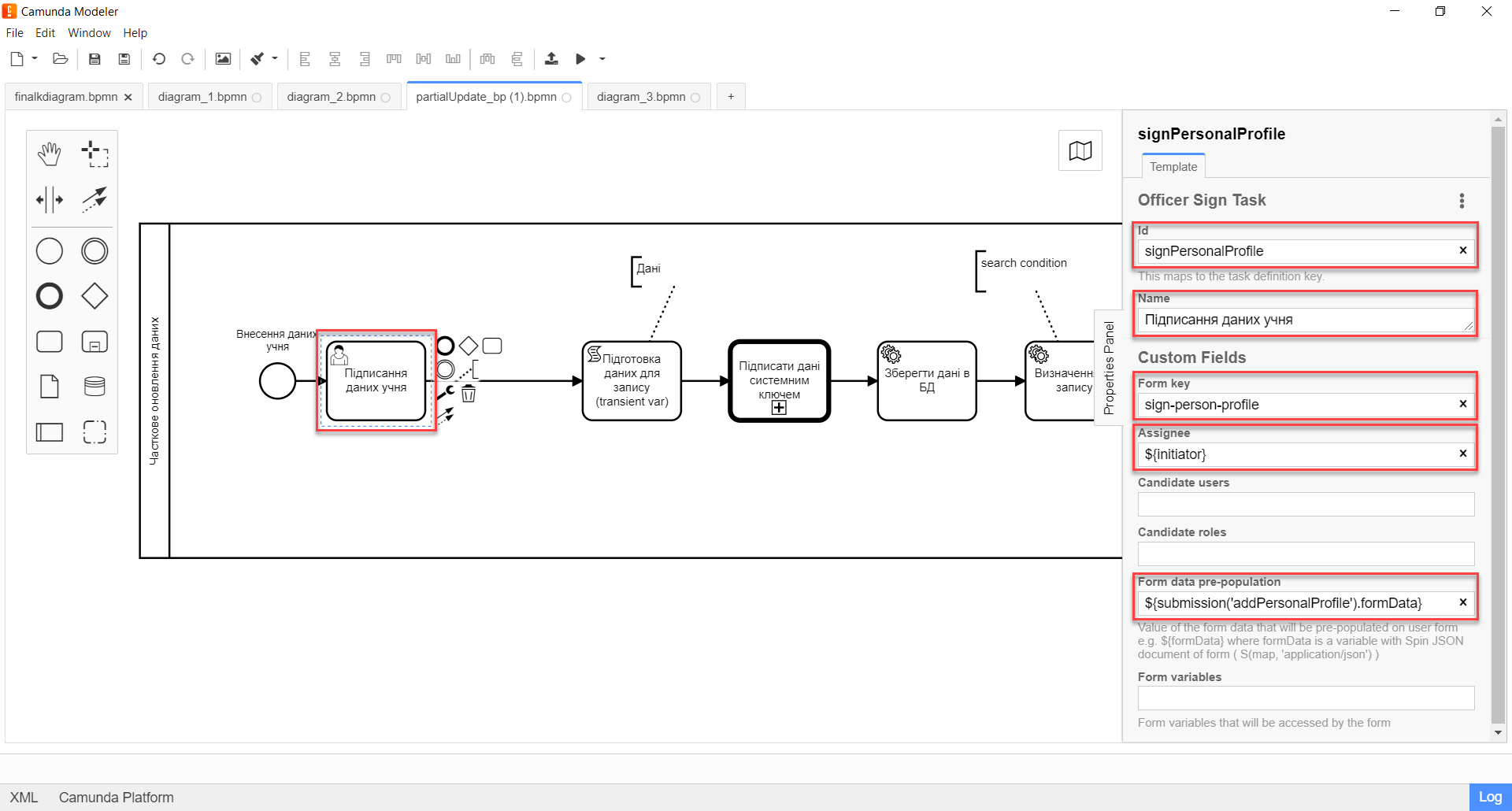The height and width of the screenshot is (811, 1512).
Task: Create an expanded Subprocess from palette
Action: 94,342
